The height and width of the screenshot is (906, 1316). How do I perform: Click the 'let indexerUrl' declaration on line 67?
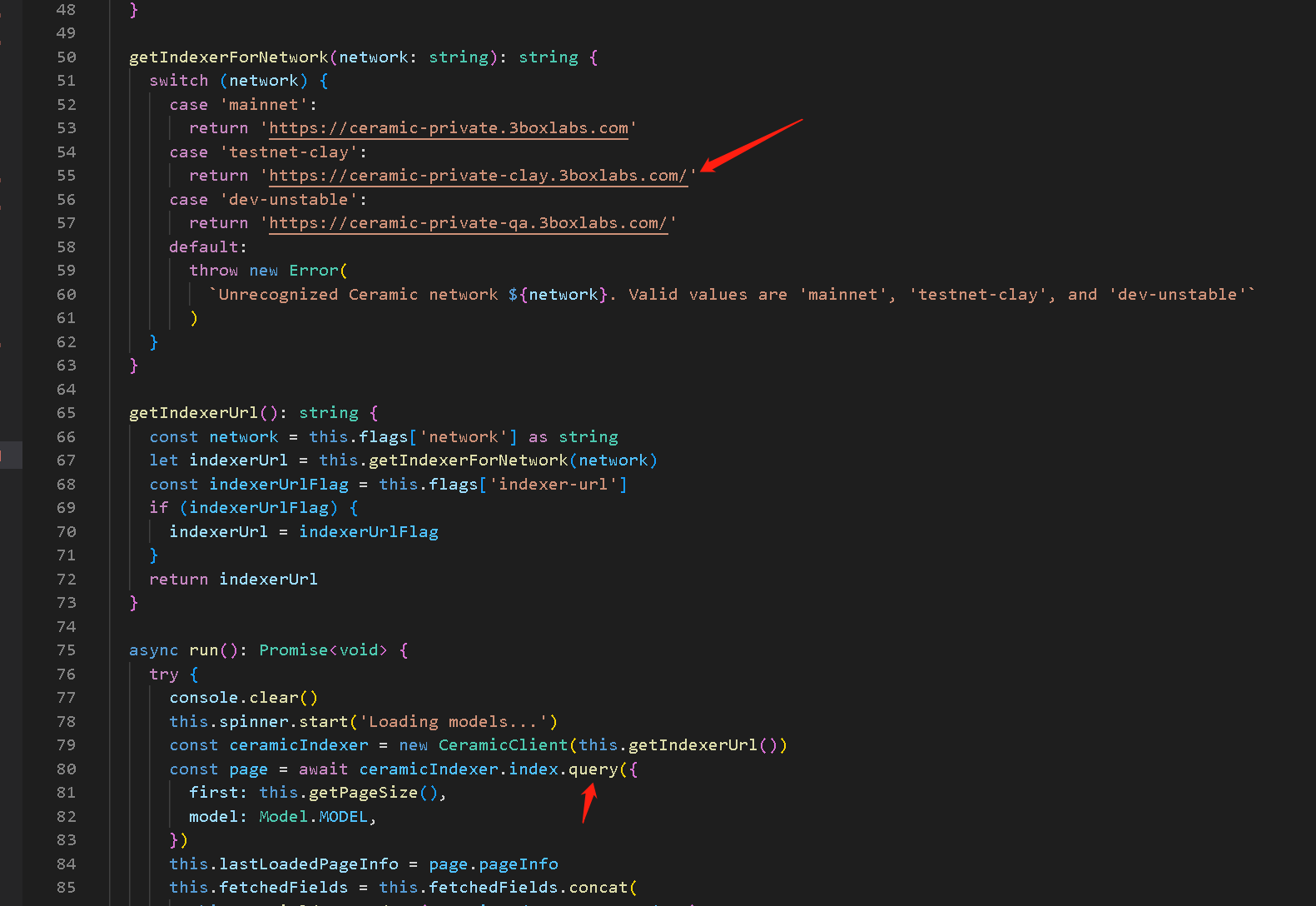point(219,460)
